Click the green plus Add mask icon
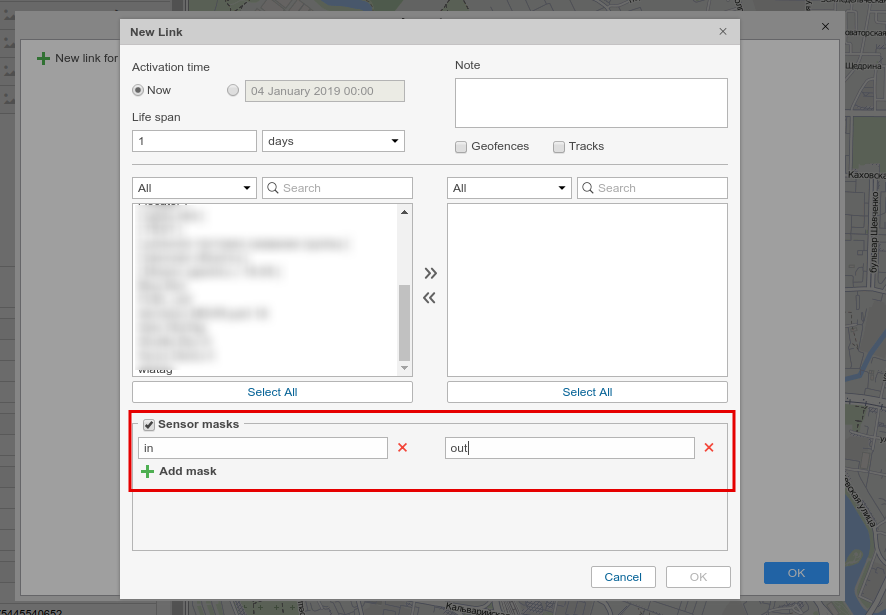Image resolution: width=886 pixels, height=615 pixels. click(147, 471)
